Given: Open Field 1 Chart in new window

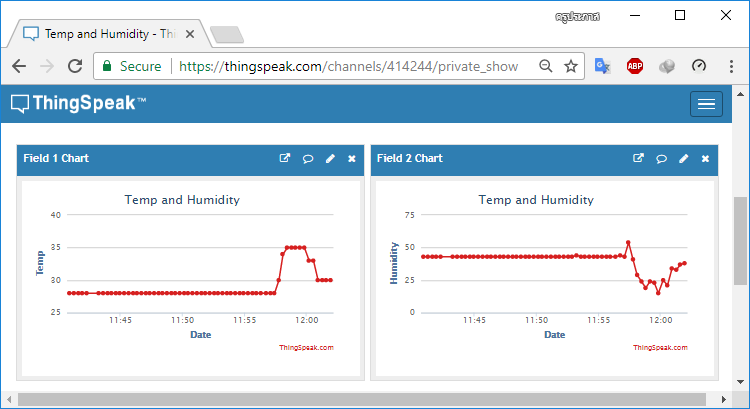Looking at the screenshot, I should pyautogui.click(x=285, y=158).
